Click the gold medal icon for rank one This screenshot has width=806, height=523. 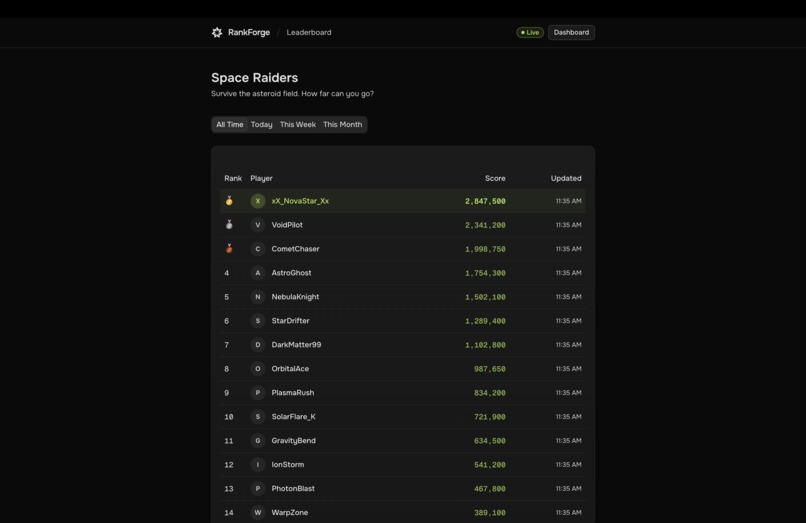coord(229,201)
